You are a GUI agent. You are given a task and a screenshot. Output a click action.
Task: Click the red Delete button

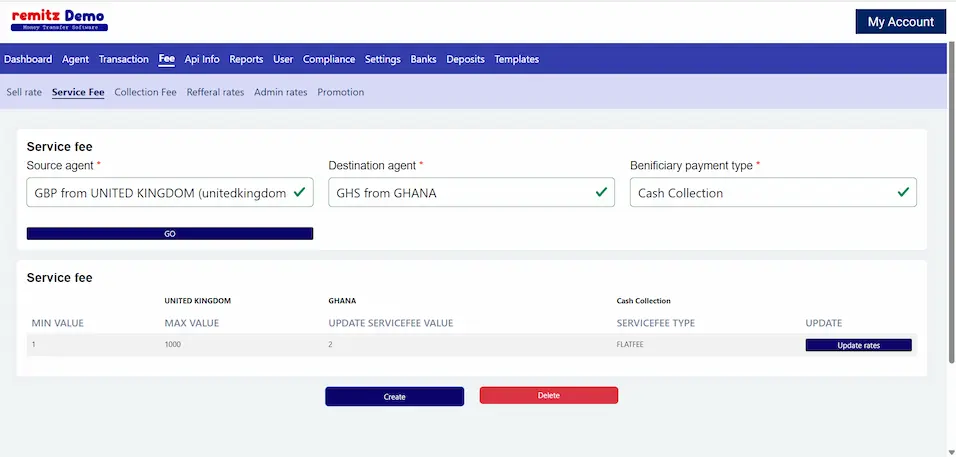(549, 395)
